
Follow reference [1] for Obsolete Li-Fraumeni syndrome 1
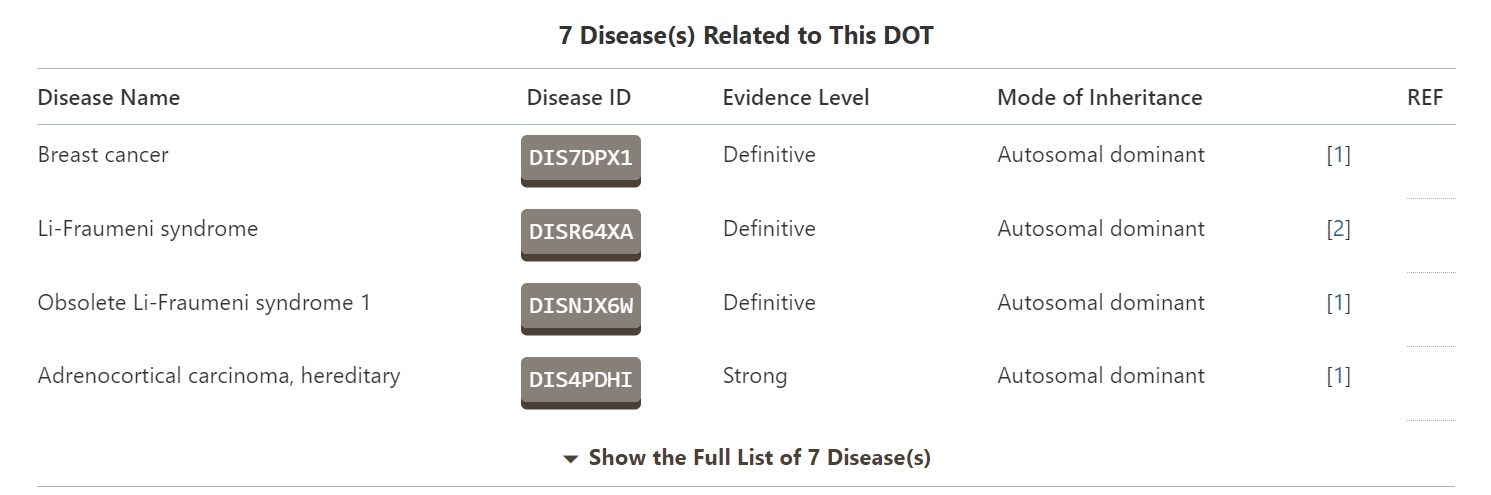click(1338, 303)
